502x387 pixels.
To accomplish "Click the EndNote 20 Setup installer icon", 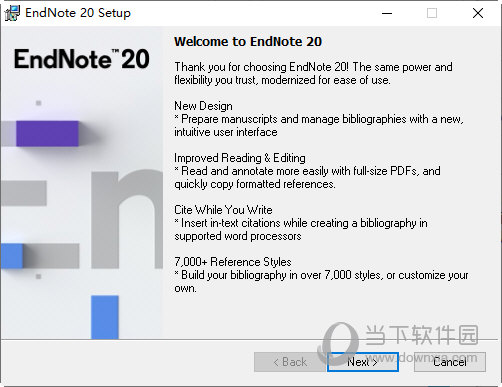I will (x=12, y=13).
